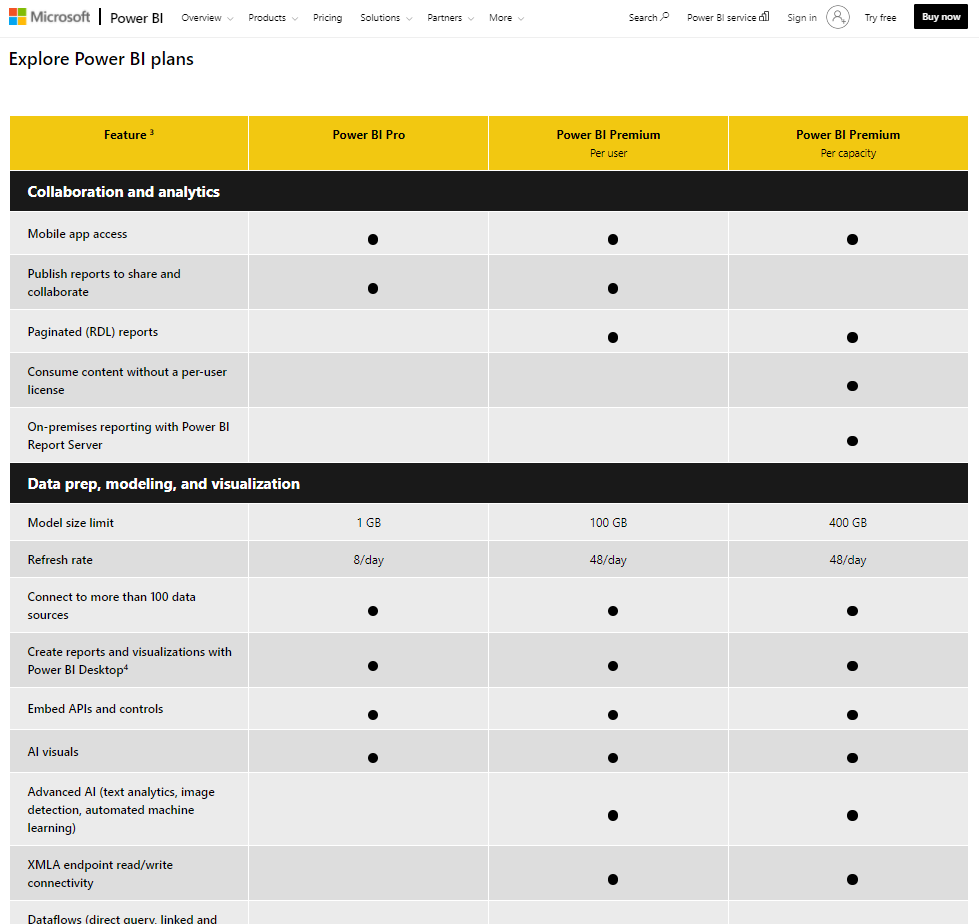Screen dimensions: 979x924
Task: Click the 1 GB cell
Action: (368, 523)
